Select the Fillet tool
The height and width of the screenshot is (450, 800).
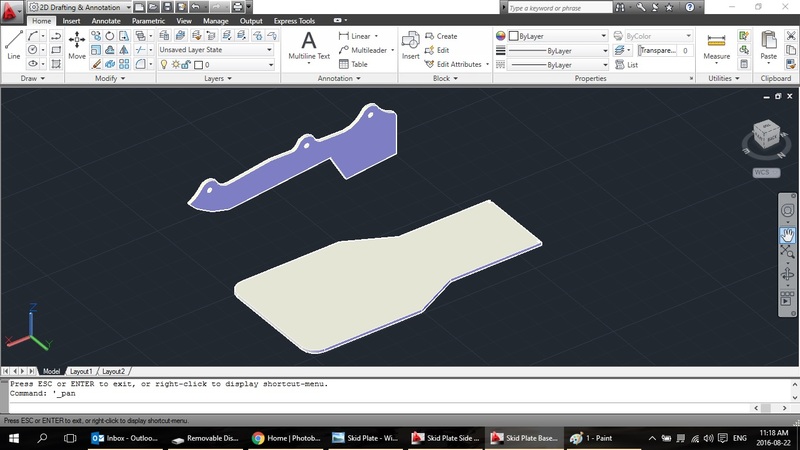tap(140, 64)
